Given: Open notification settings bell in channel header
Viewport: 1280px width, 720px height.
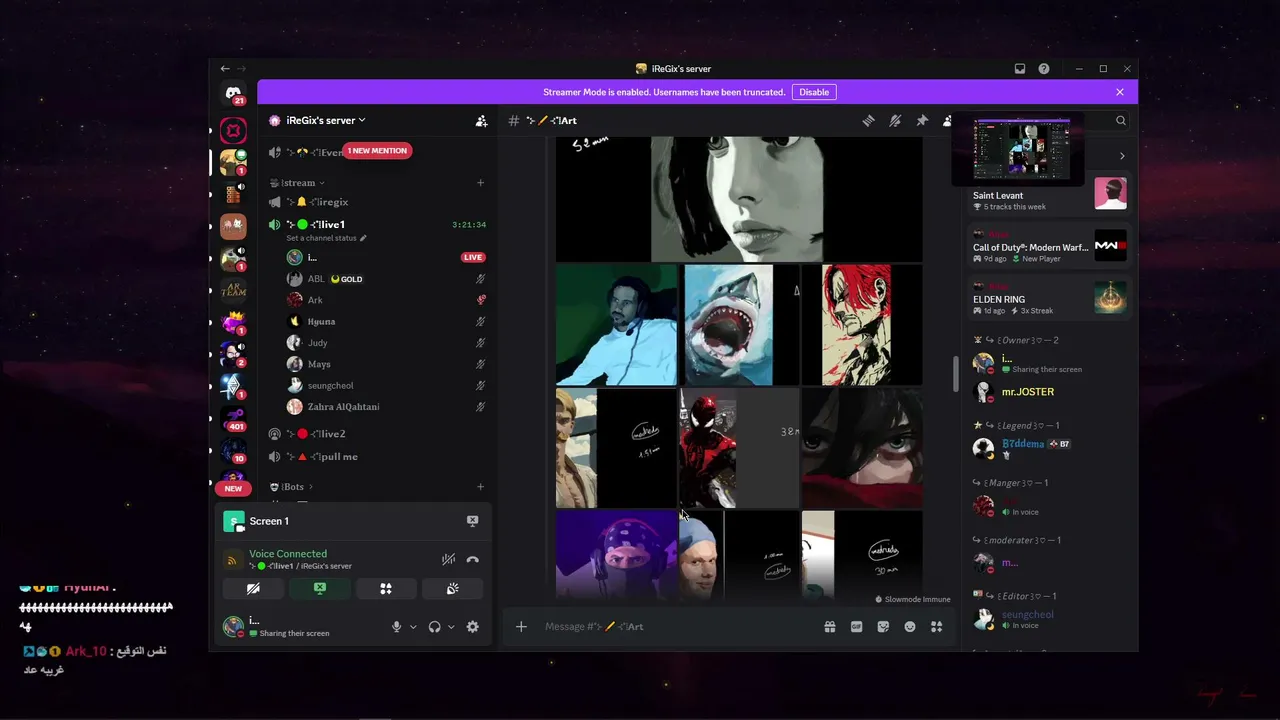Looking at the screenshot, I should pyautogui.click(x=895, y=120).
